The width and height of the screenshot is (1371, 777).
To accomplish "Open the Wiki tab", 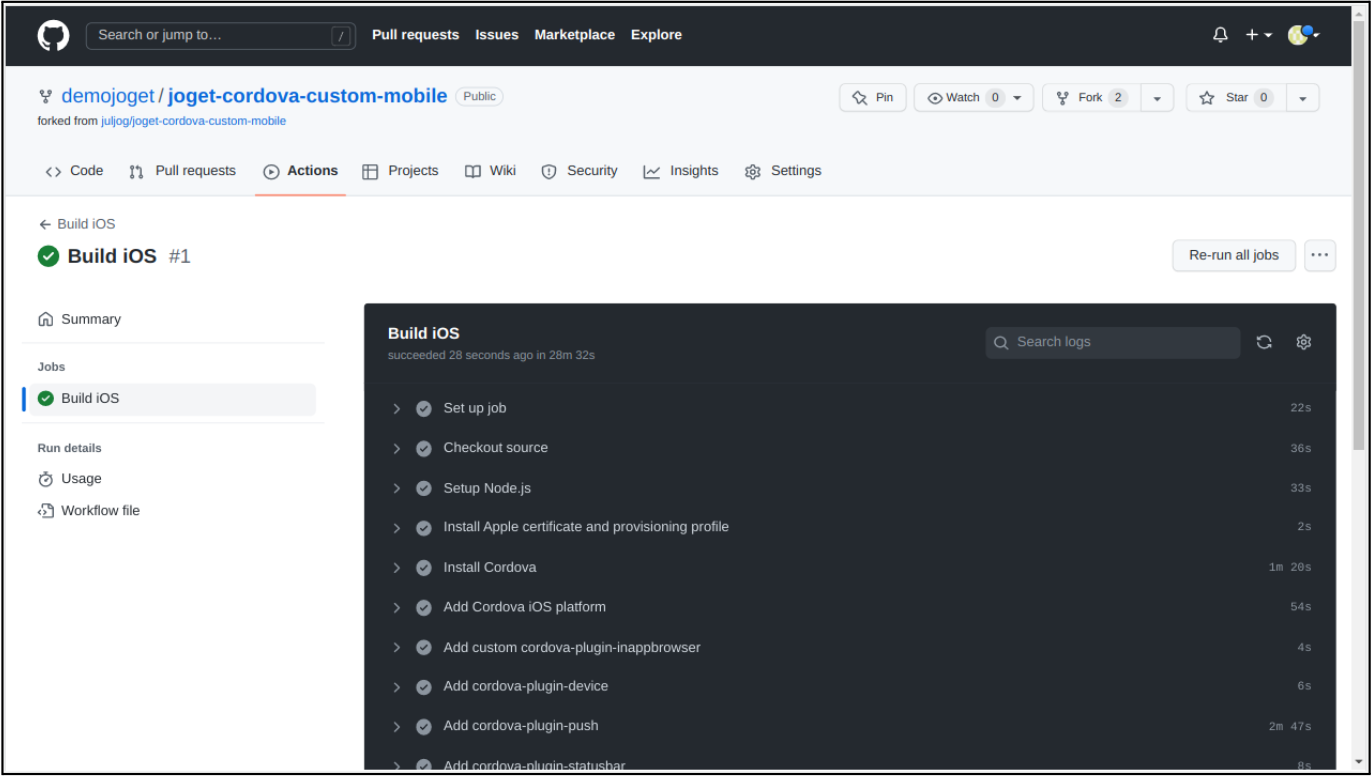I will point(491,171).
